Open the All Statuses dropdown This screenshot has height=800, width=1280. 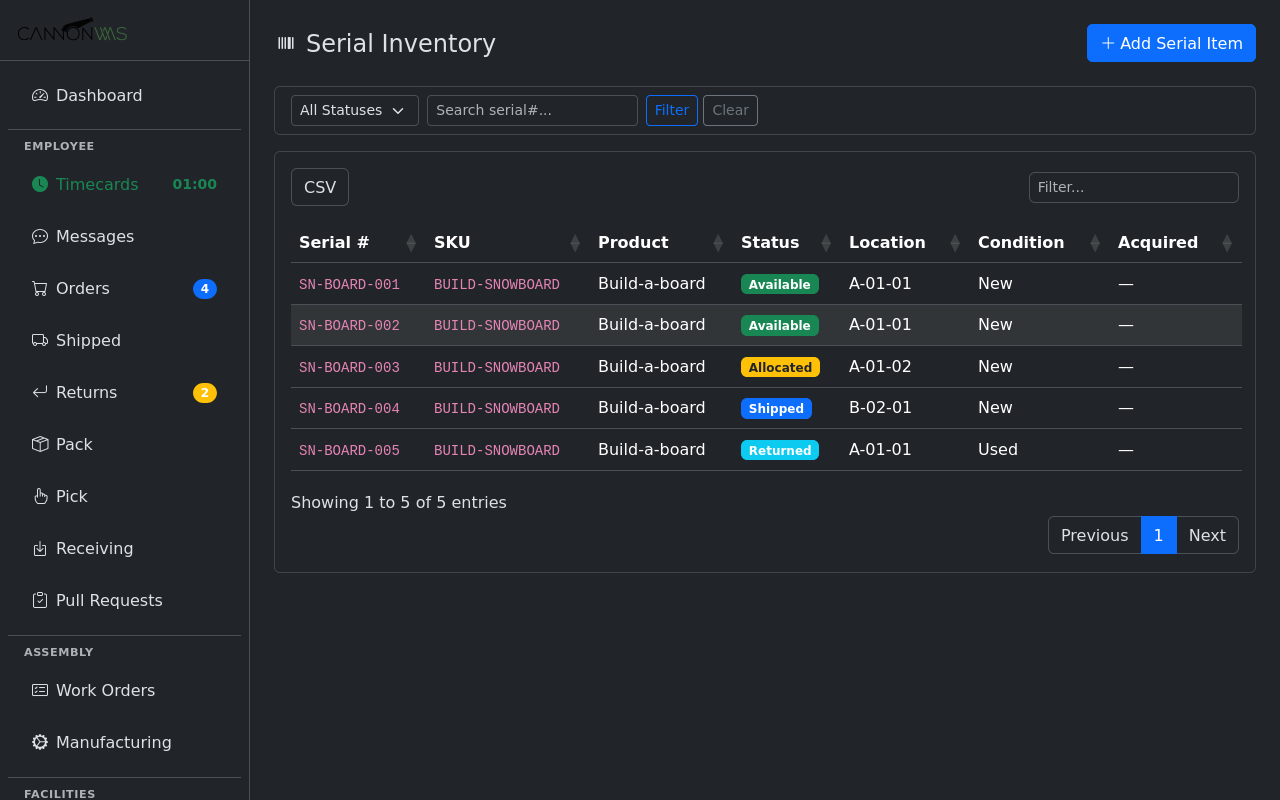tap(354, 110)
